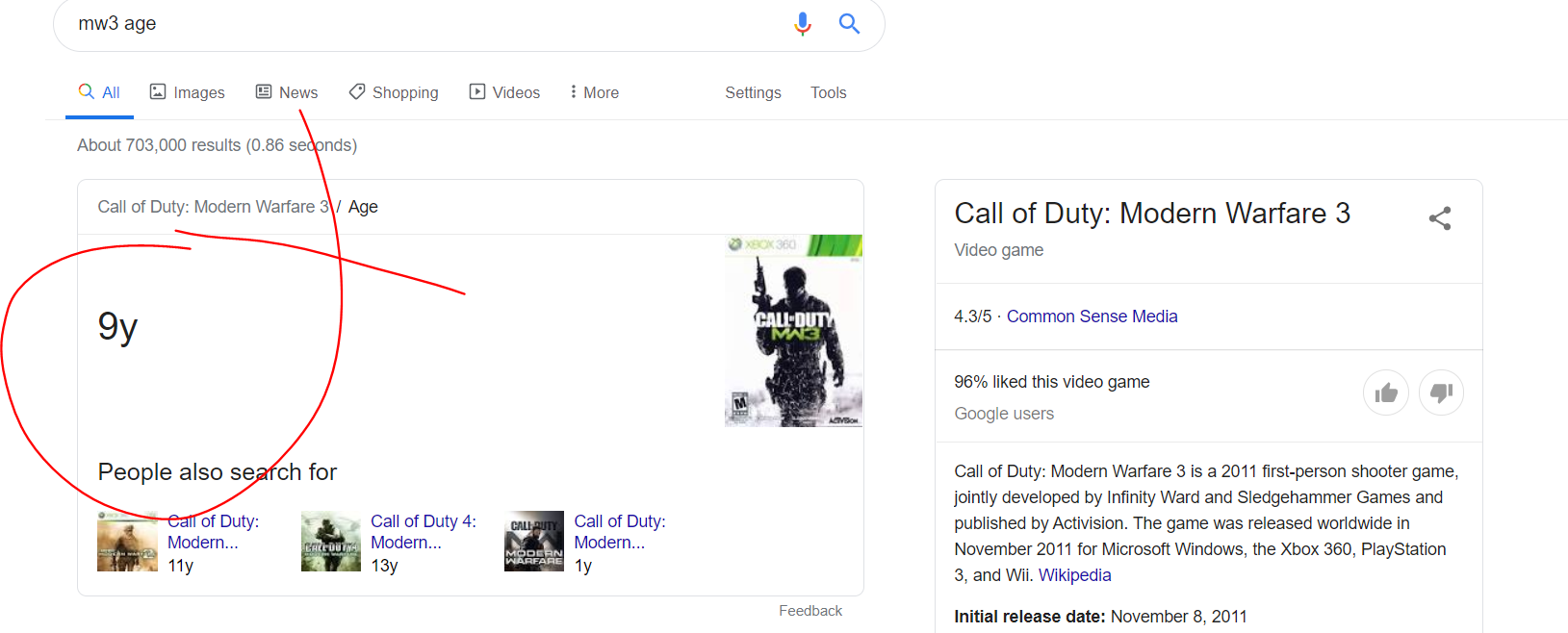Click the 1y Modern Warfare thumbnail
Viewport: 1568px width, 633px height.
tap(534, 541)
